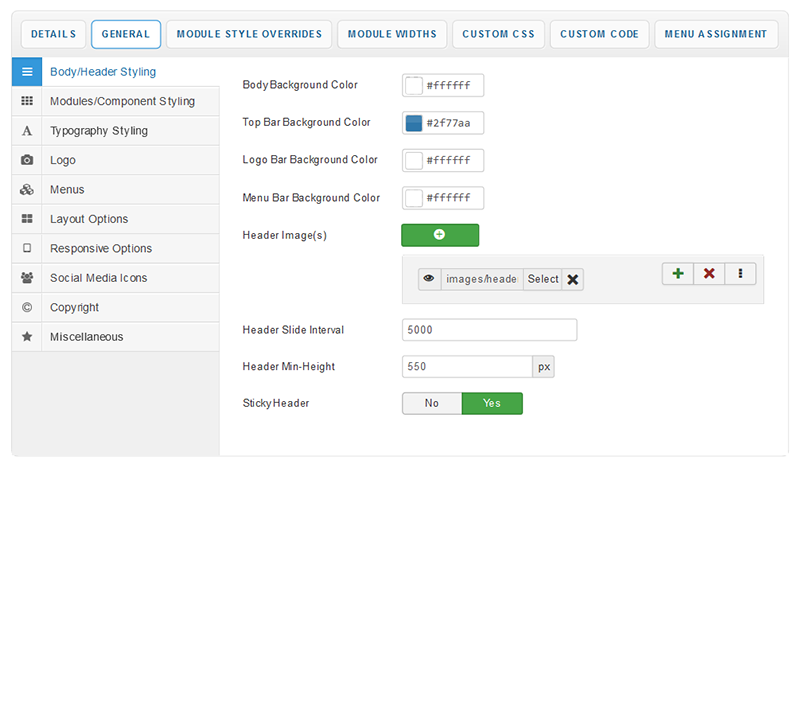Click the Miscellaneous star icon

[27, 337]
